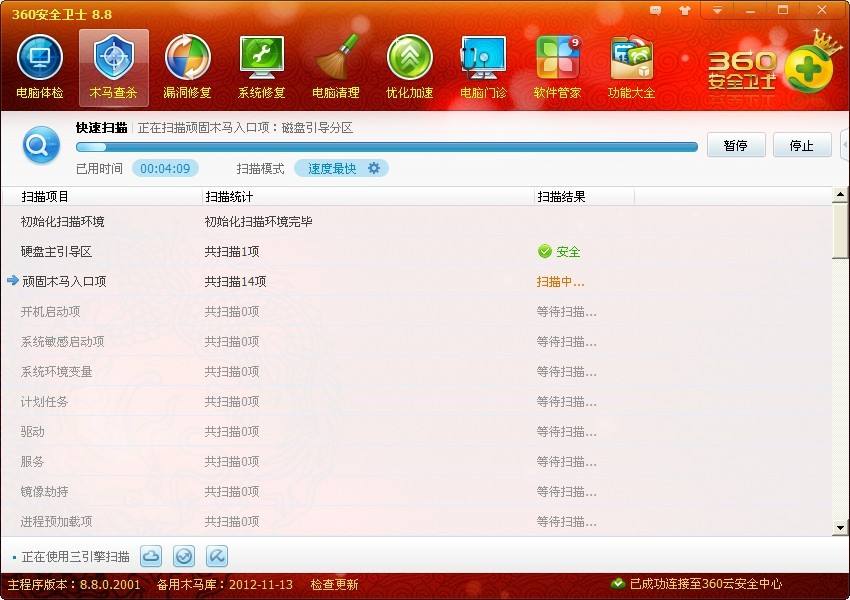Select the 服务 row

[416, 461]
